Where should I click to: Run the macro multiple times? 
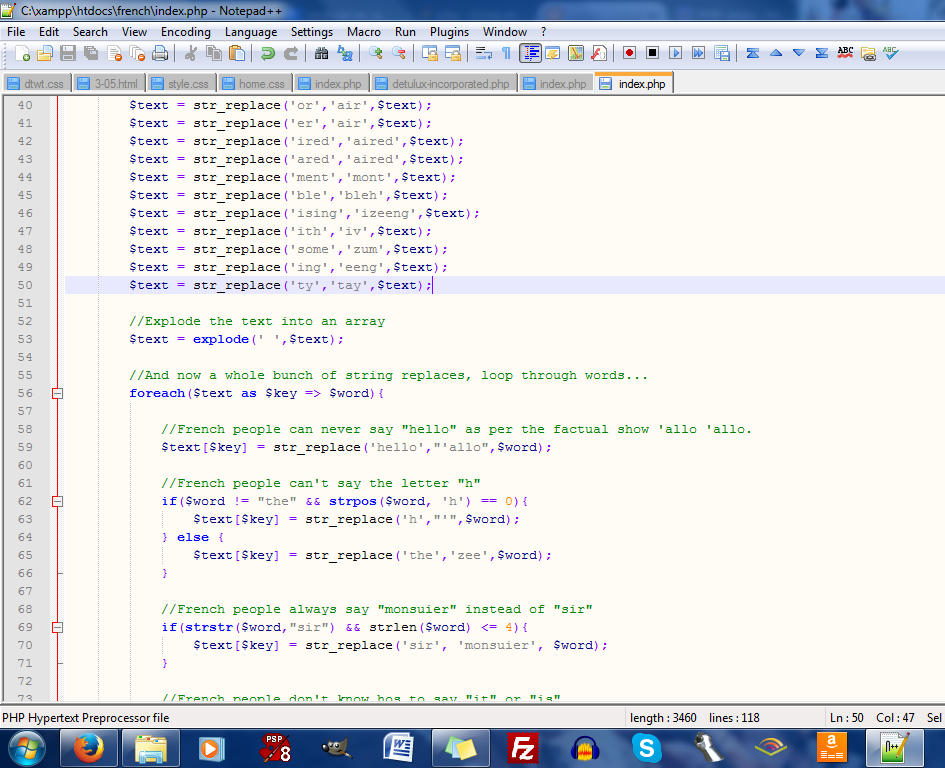coord(699,54)
